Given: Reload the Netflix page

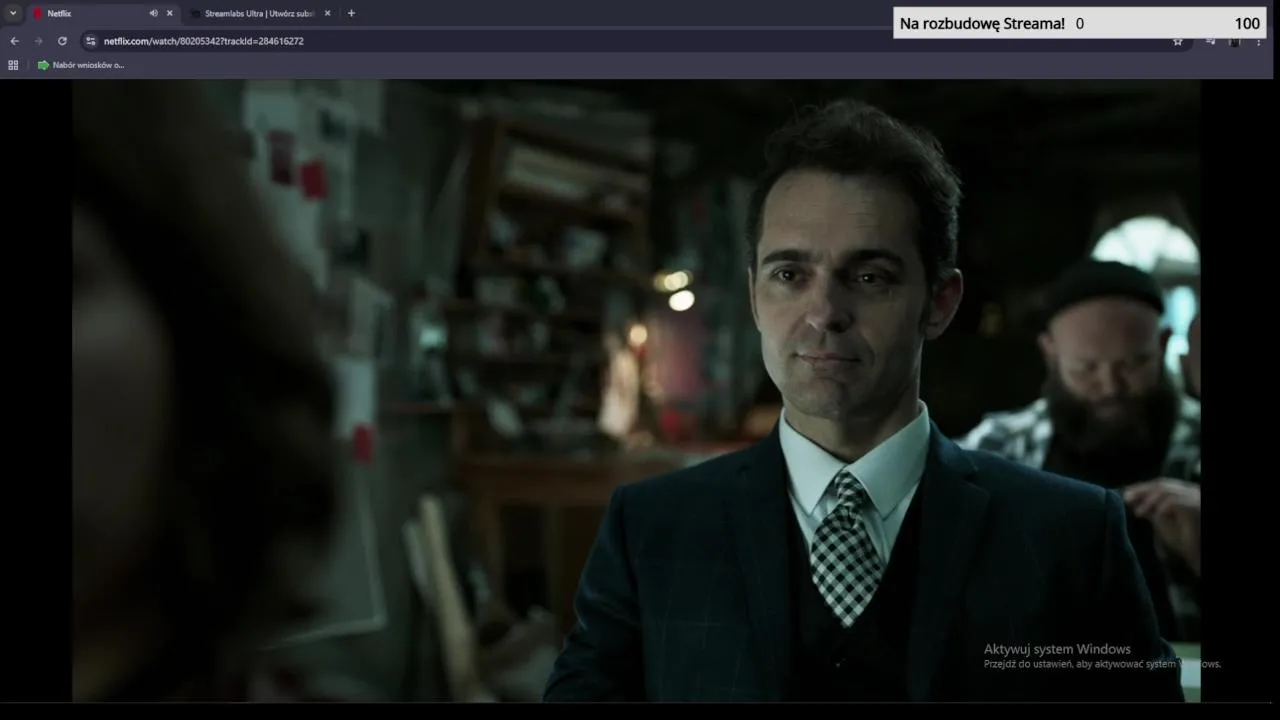Looking at the screenshot, I should pyautogui.click(x=62, y=41).
